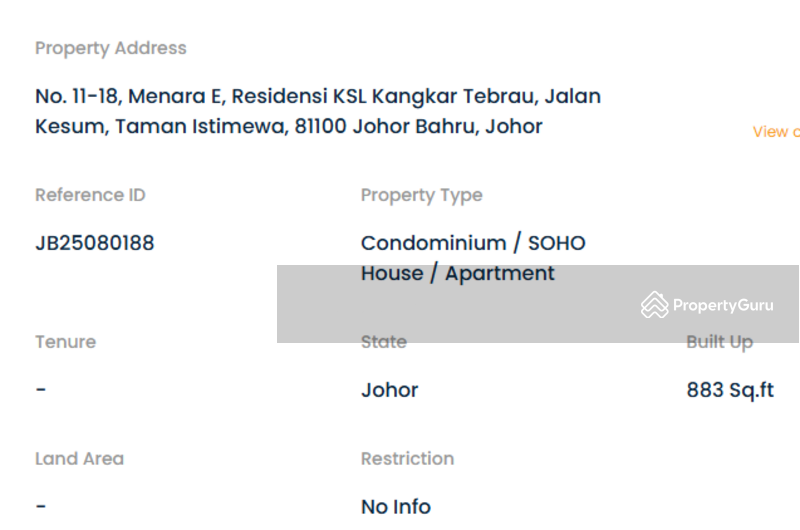
Task: Click the State label
Action: pyautogui.click(x=384, y=342)
